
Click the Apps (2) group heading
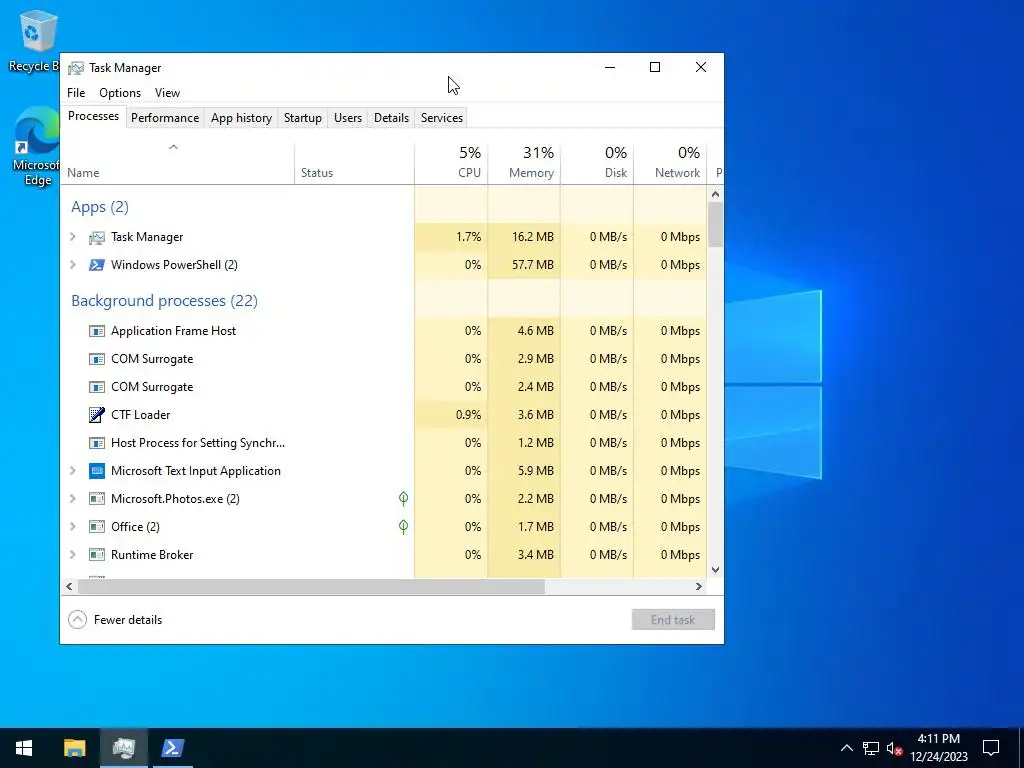(x=100, y=207)
